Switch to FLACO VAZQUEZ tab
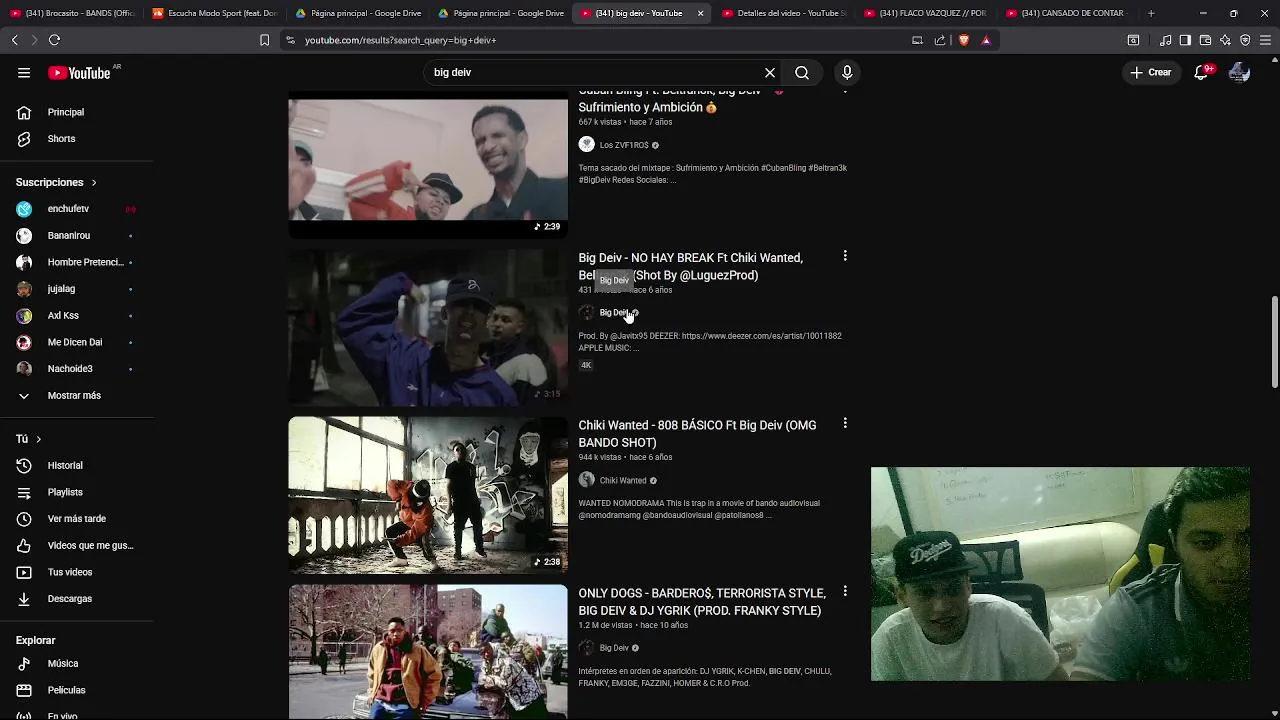Viewport: 1280px width, 720px height. [925, 13]
